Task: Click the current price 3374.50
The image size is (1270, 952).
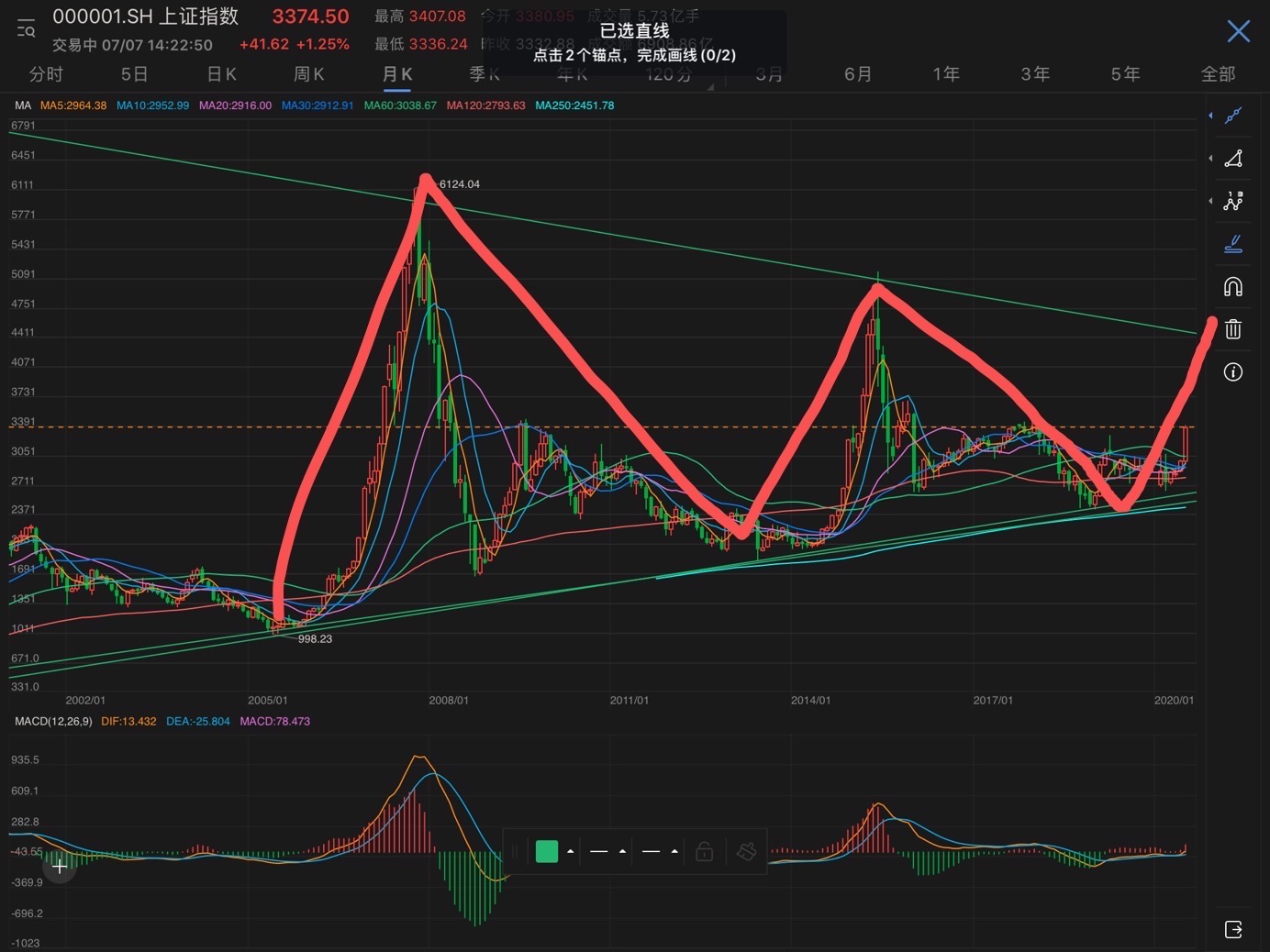Action: (x=310, y=17)
